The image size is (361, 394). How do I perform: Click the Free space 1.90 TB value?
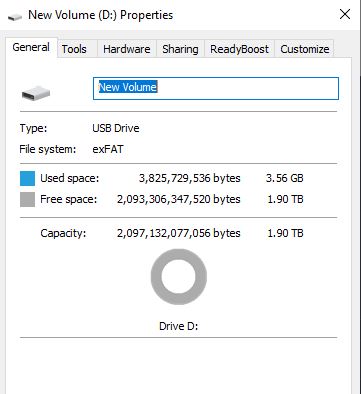pos(285,199)
